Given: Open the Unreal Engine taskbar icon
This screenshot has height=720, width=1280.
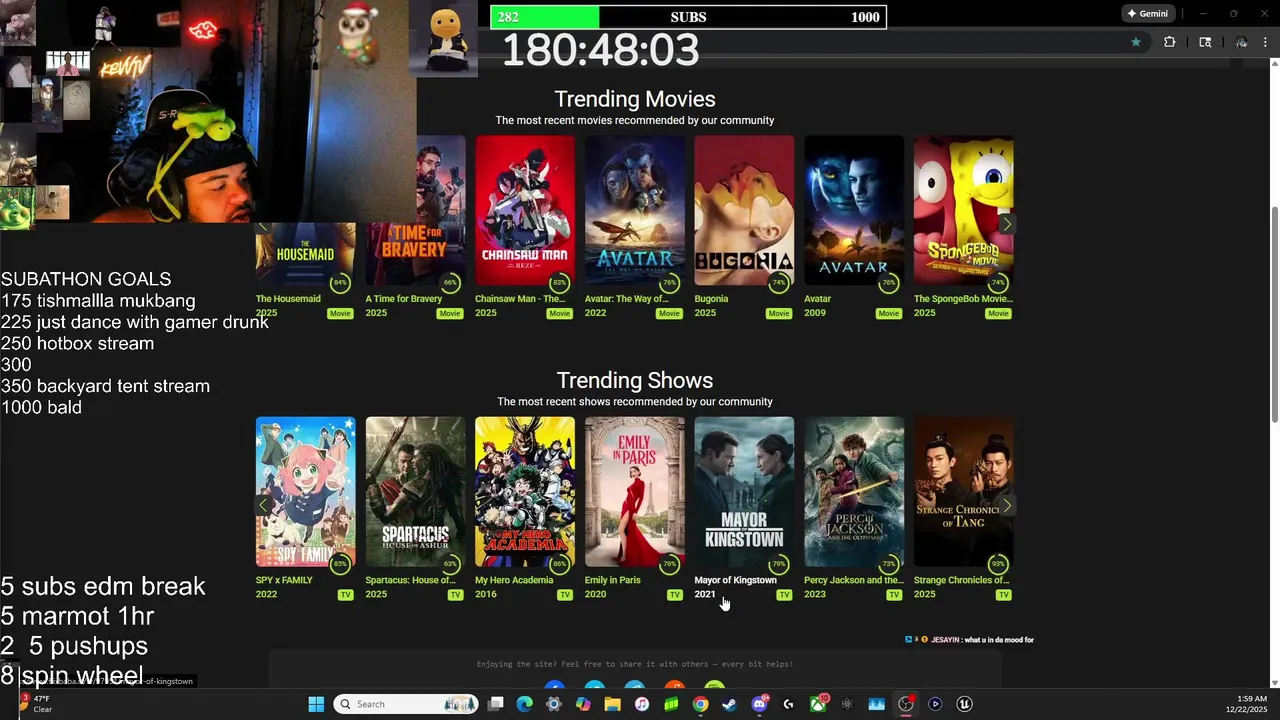Looking at the screenshot, I should coord(964,704).
